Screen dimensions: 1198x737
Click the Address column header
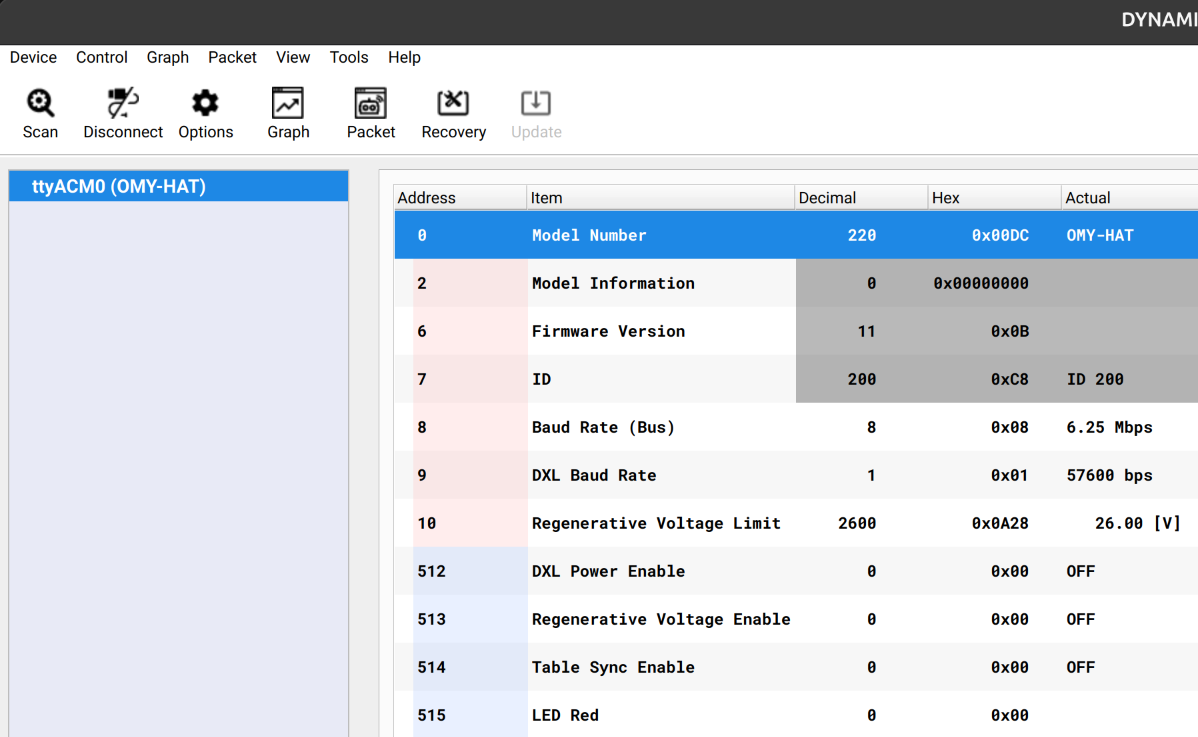point(425,197)
